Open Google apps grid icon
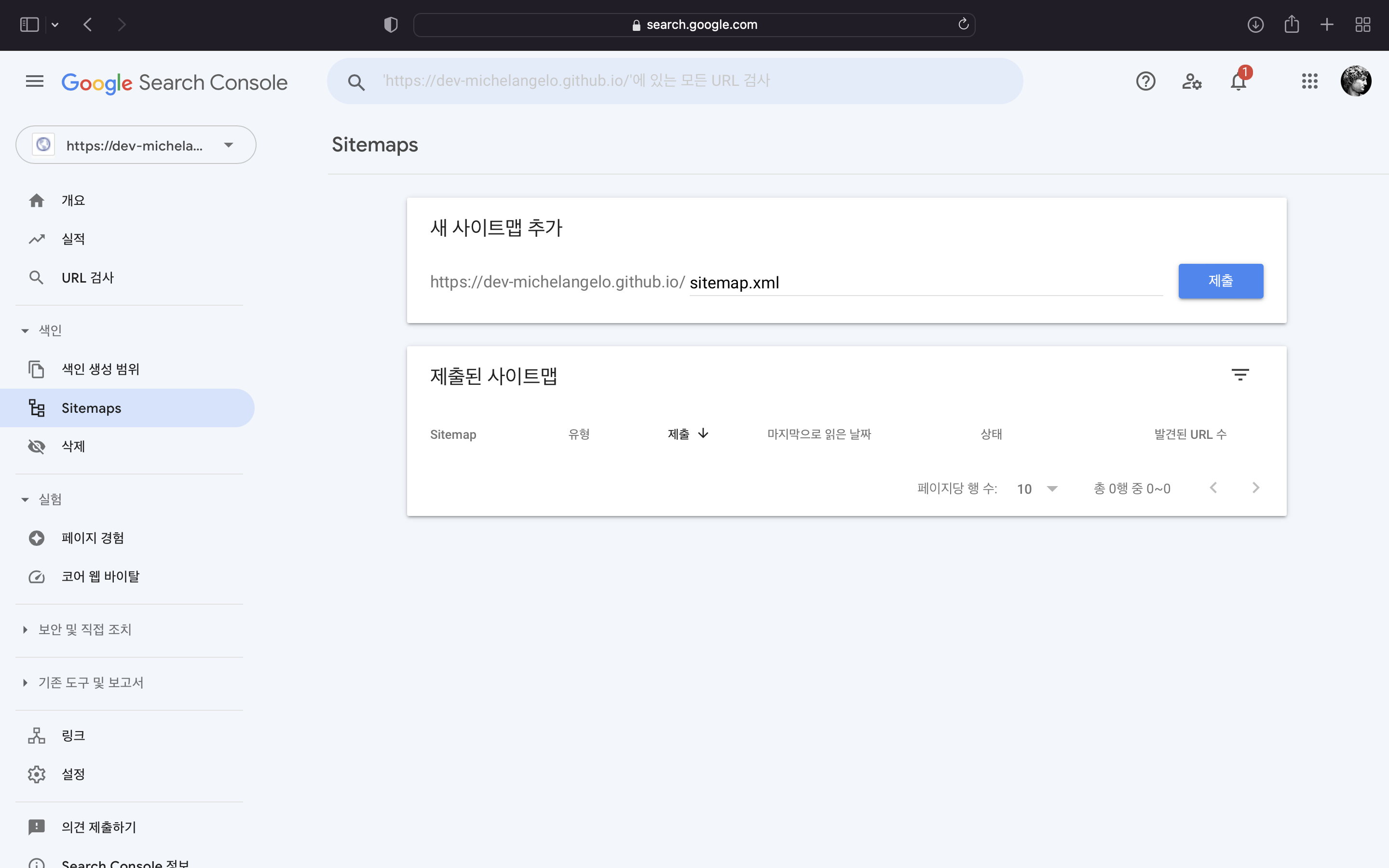The width and height of the screenshot is (1389, 868). coord(1310,81)
